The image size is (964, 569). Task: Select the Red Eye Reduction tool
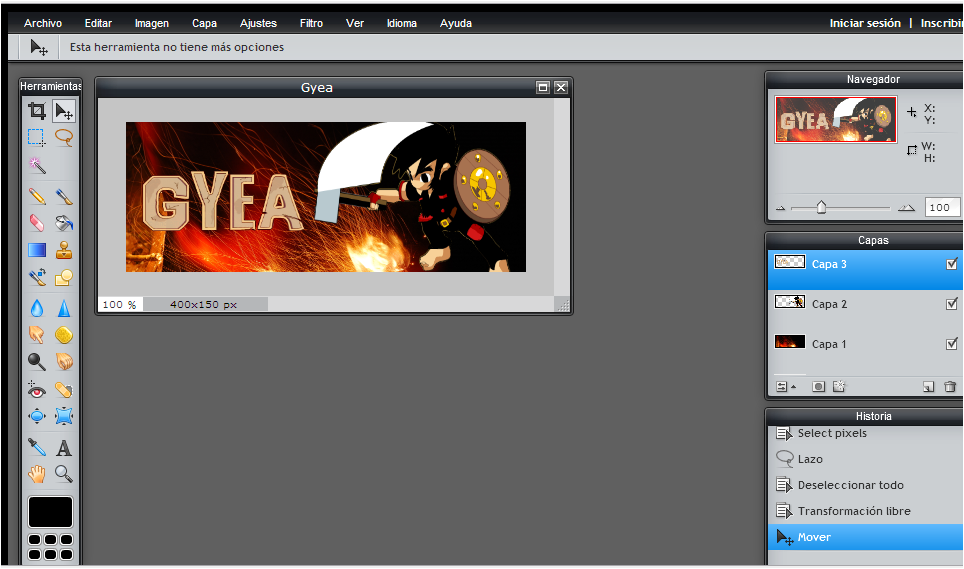pyautogui.click(x=37, y=390)
